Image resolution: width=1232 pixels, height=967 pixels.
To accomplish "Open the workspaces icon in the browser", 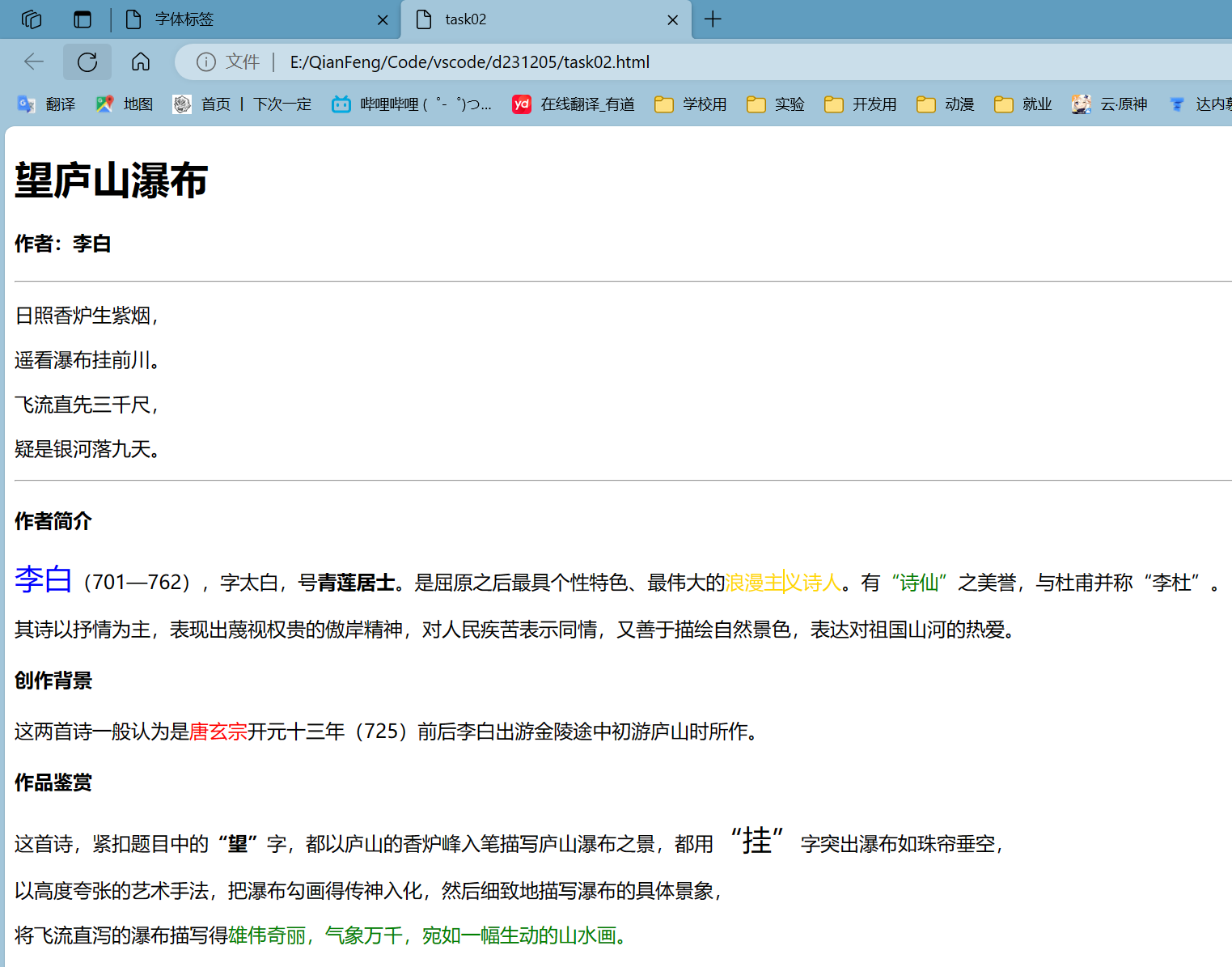I will [x=32, y=19].
